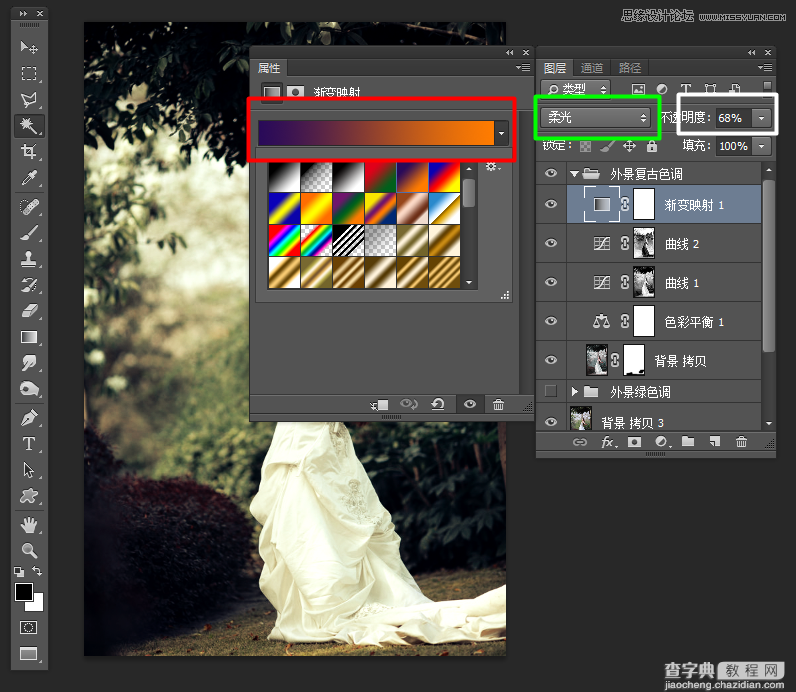Select the Polygonal Lasso tool
796x692 pixels.
point(29,100)
